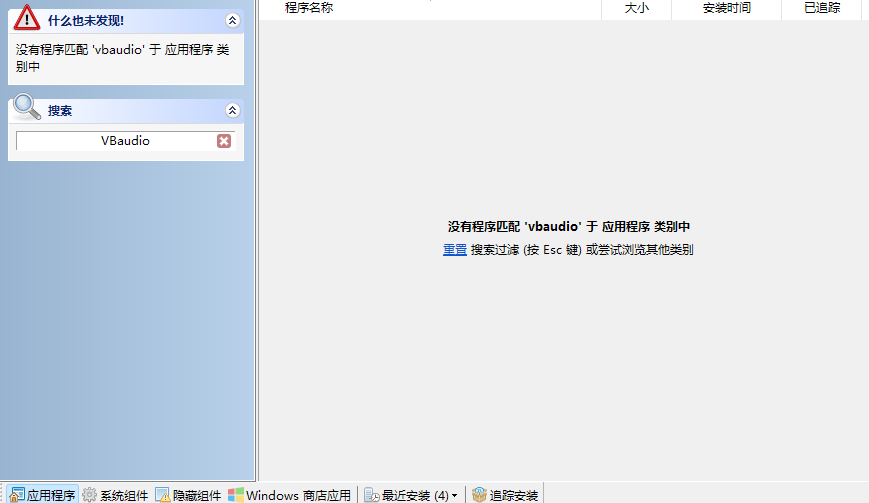Open the 追踪安装 tab
Viewport: 869px width, 503px height.
tap(505, 495)
